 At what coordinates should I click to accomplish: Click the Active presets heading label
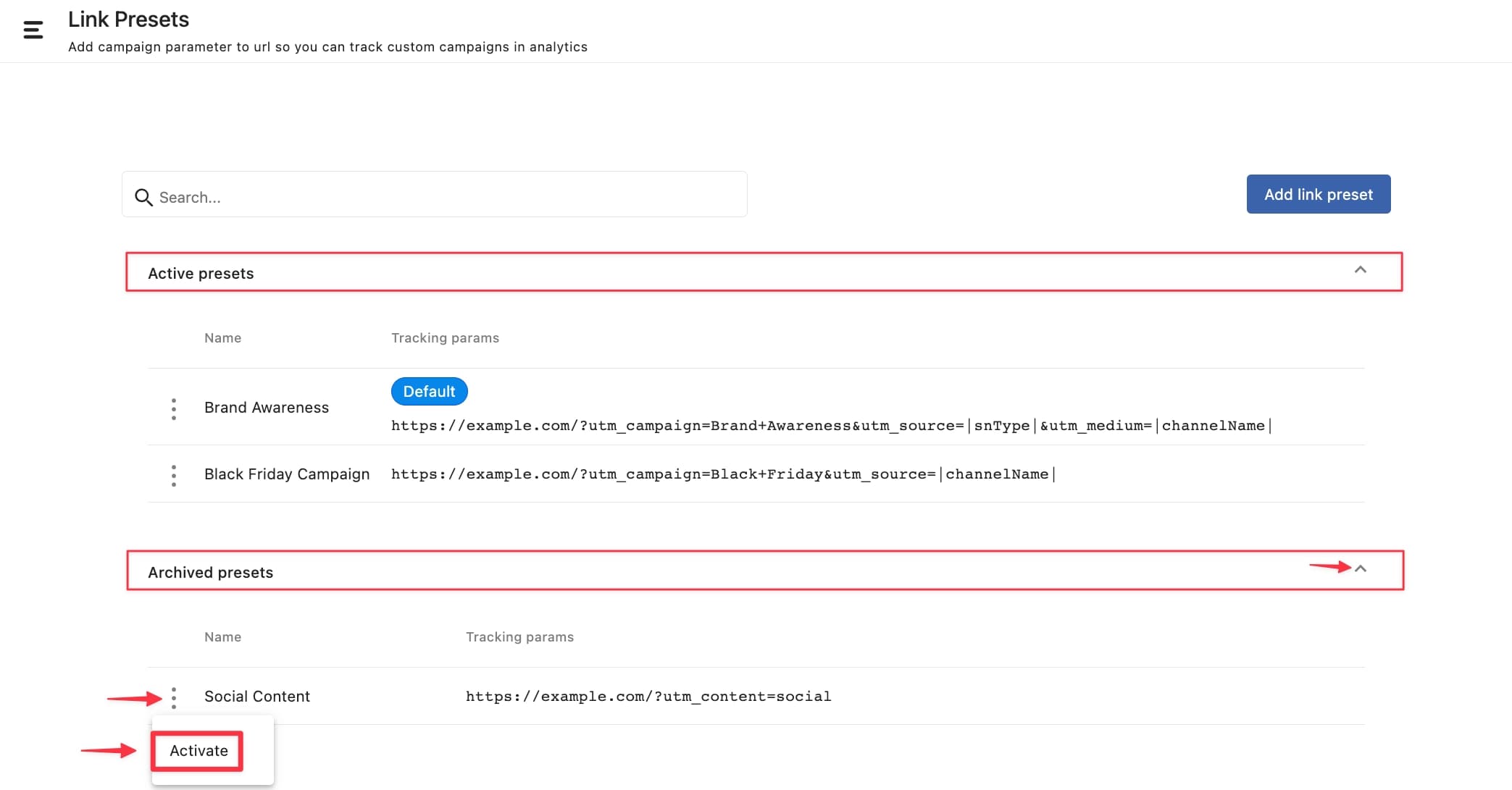click(201, 274)
